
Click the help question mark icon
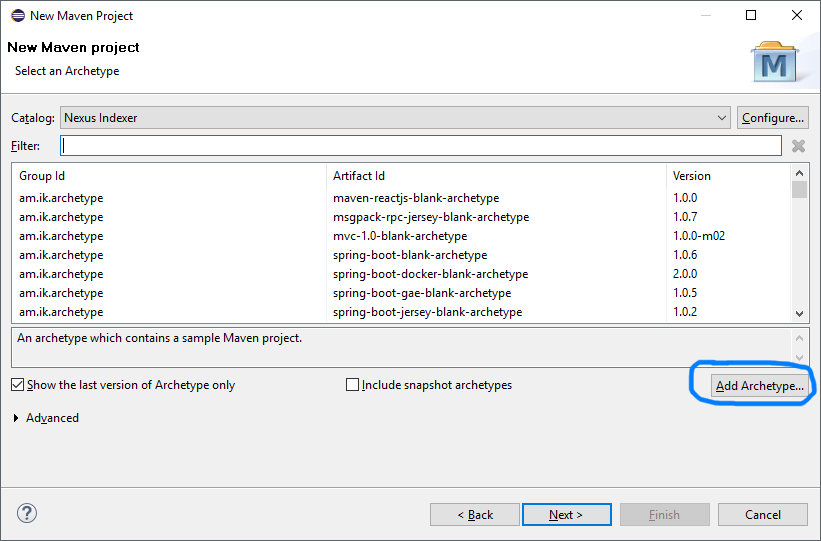coord(27,513)
